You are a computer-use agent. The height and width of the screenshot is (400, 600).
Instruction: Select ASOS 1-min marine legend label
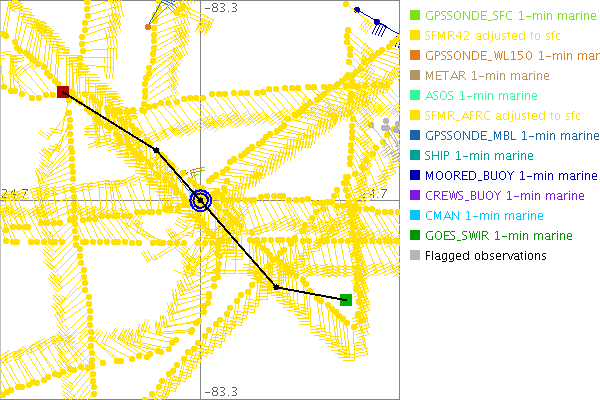(x=480, y=96)
